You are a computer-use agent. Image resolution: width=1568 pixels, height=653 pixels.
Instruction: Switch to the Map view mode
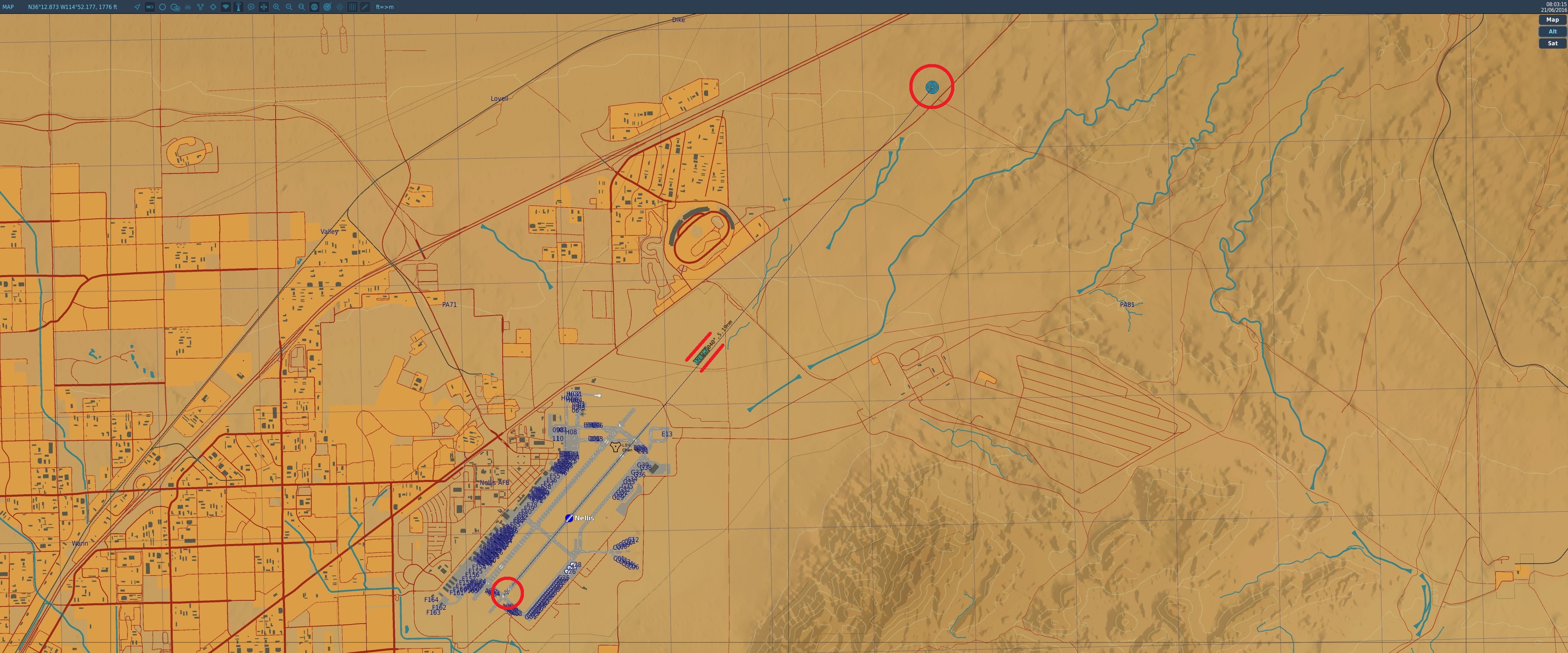[x=1552, y=20]
